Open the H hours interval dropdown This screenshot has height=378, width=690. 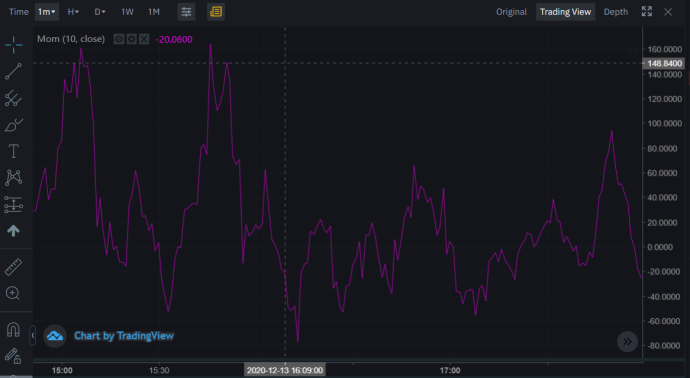click(73, 12)
